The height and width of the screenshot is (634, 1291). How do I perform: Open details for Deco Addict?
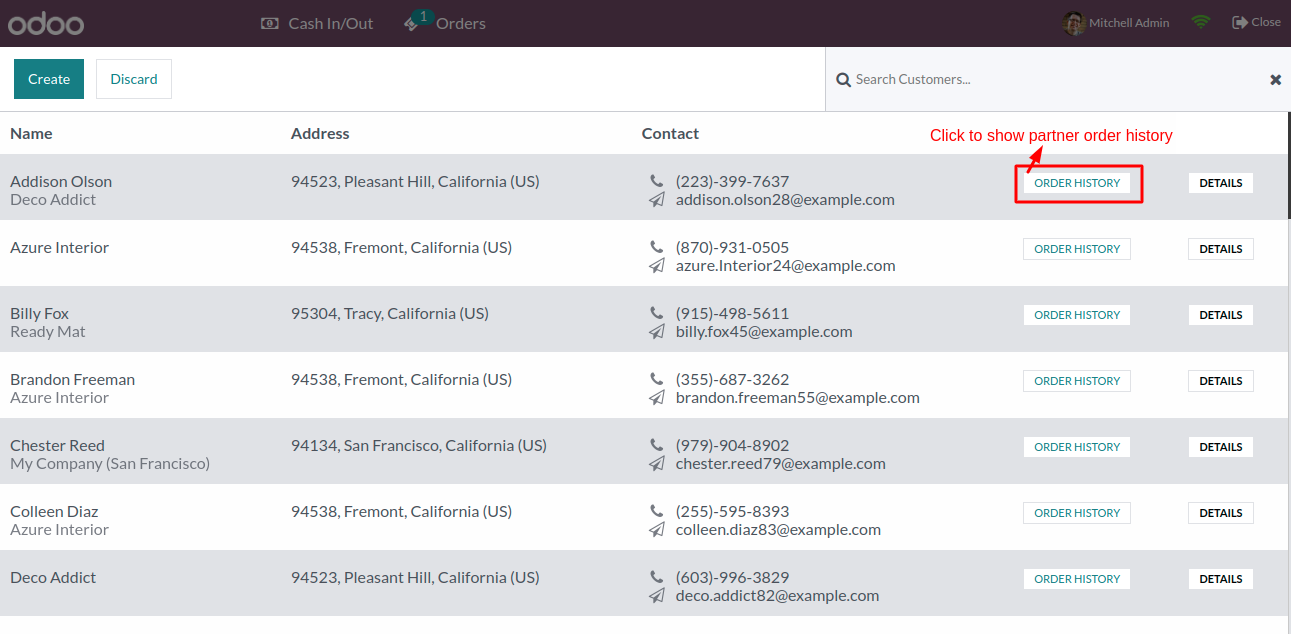click(x=1221, y=579)
